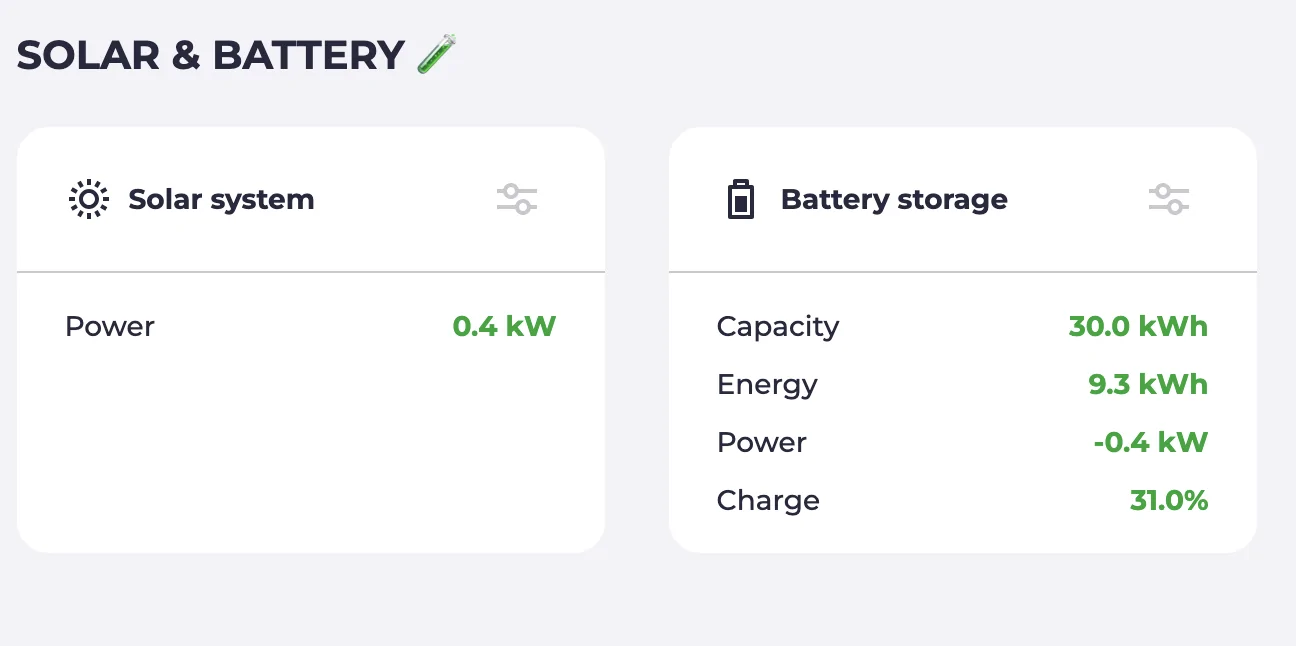The image size is (1296, 646).
Task: Click the Power label on the Solar system card
Action: click(x=109, y=326)
